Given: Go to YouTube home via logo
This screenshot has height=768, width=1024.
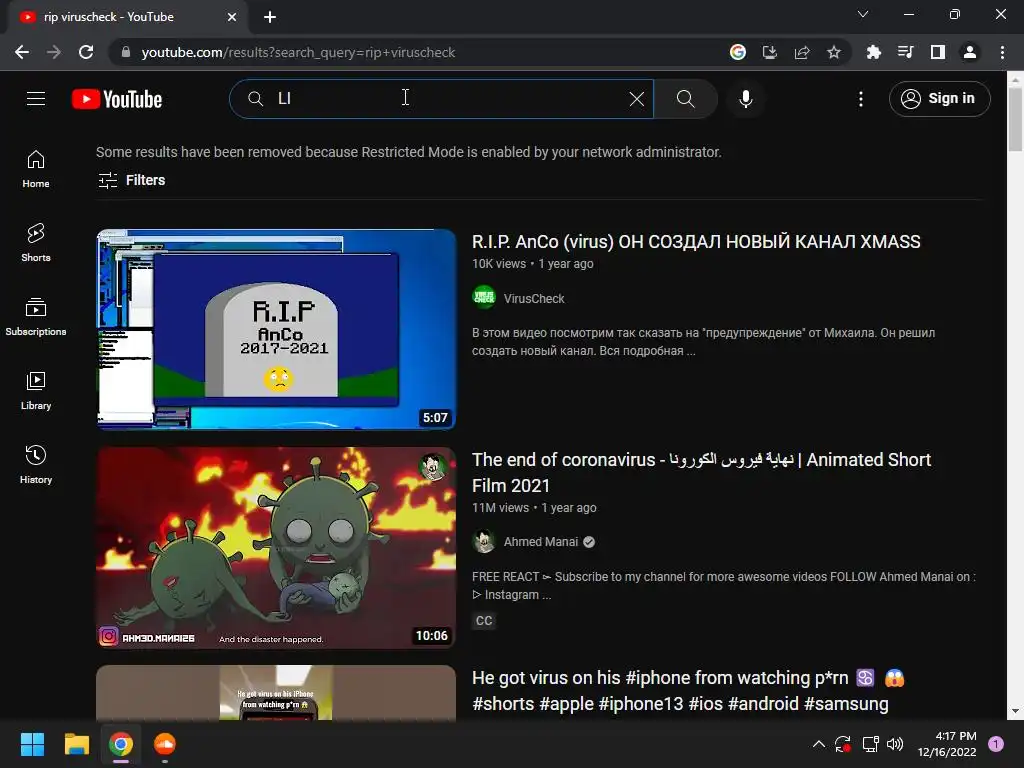Looking at the screenshot, I should [x=117, y=99].
